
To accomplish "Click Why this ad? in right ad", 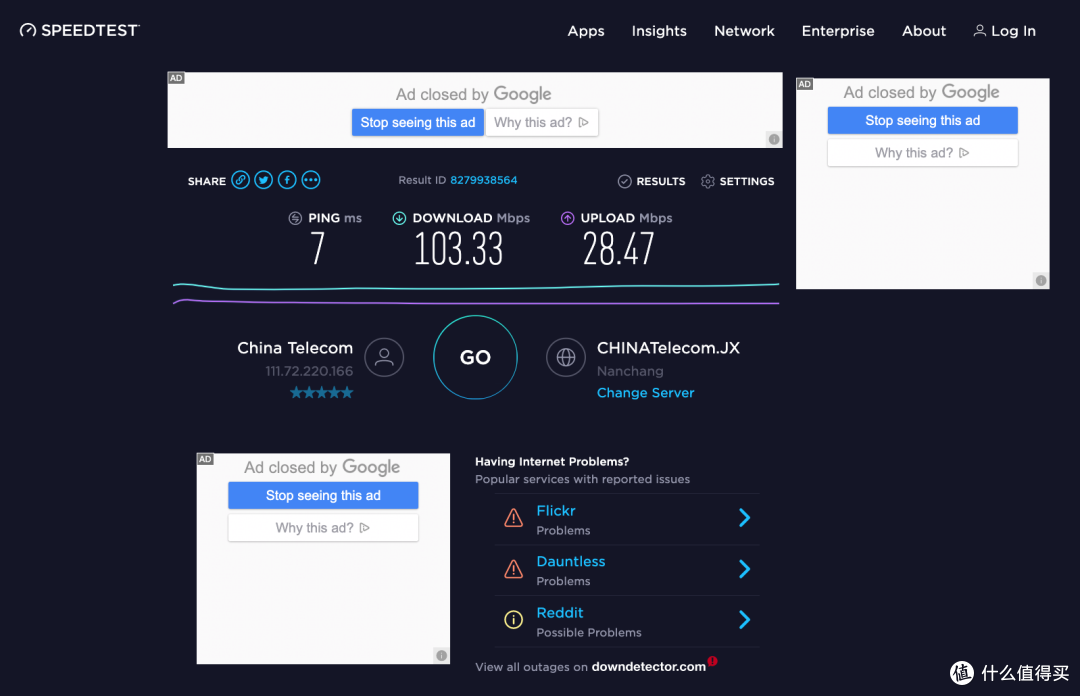I will point(922,153).
